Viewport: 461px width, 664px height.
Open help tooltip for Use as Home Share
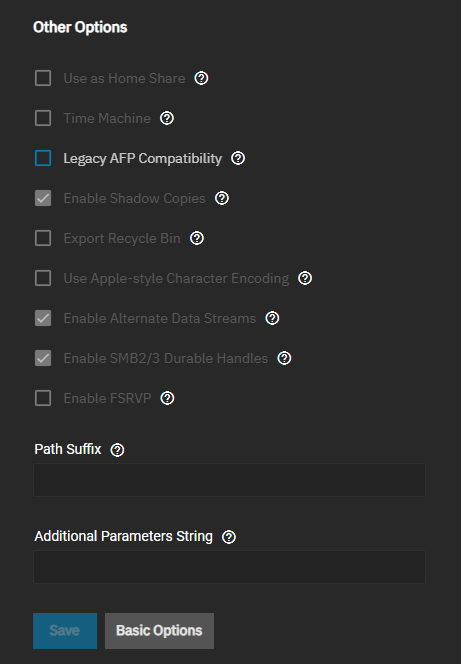point(201,78)
